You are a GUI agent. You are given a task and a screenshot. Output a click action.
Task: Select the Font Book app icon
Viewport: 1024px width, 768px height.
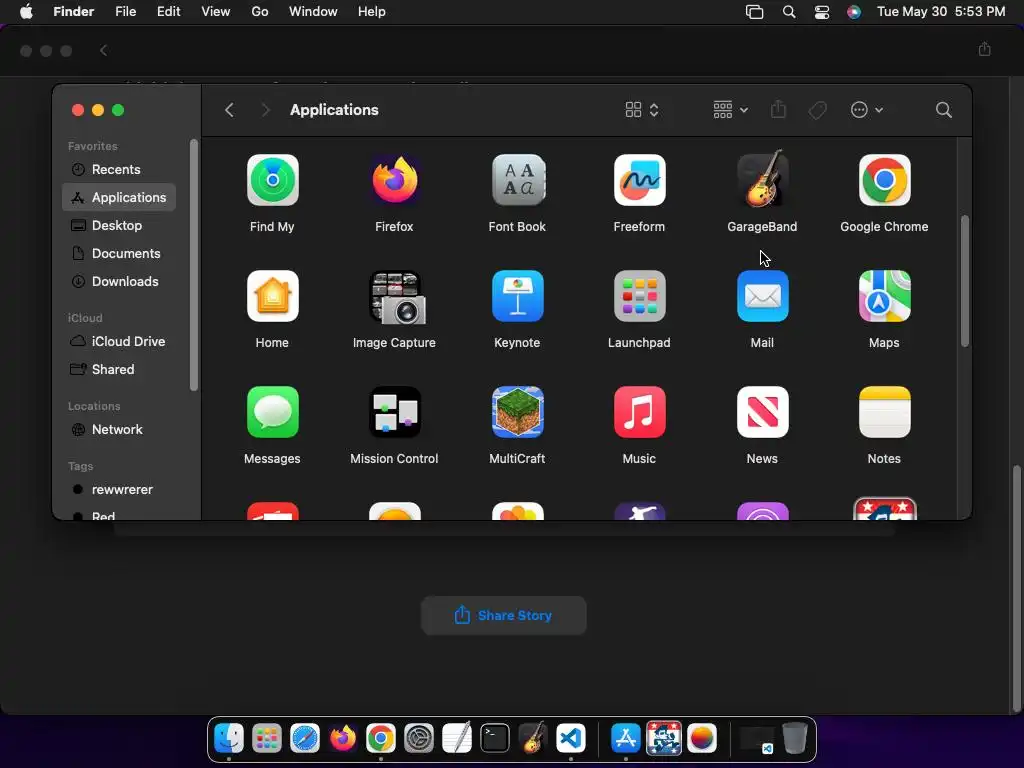[517, 180]
